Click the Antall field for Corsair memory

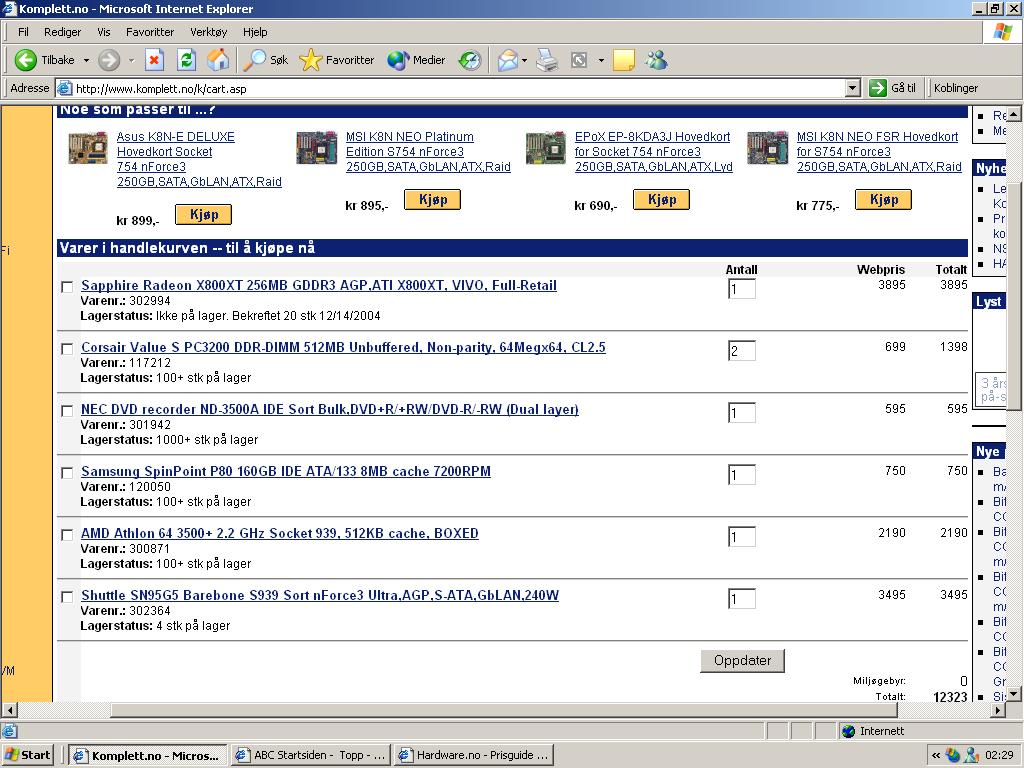coord(742,351)
